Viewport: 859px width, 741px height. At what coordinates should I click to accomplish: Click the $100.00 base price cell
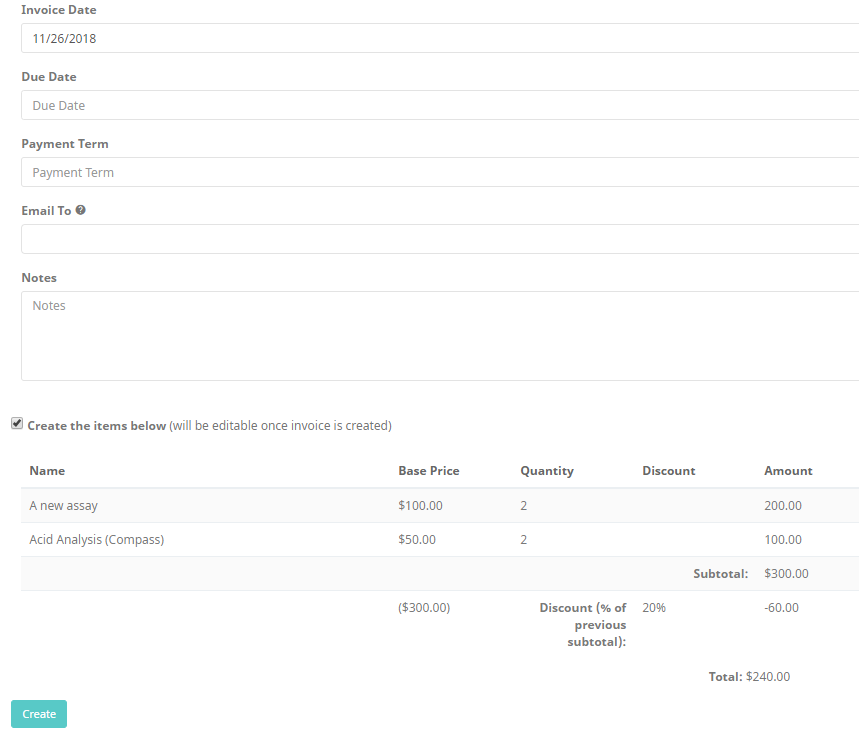420,506
